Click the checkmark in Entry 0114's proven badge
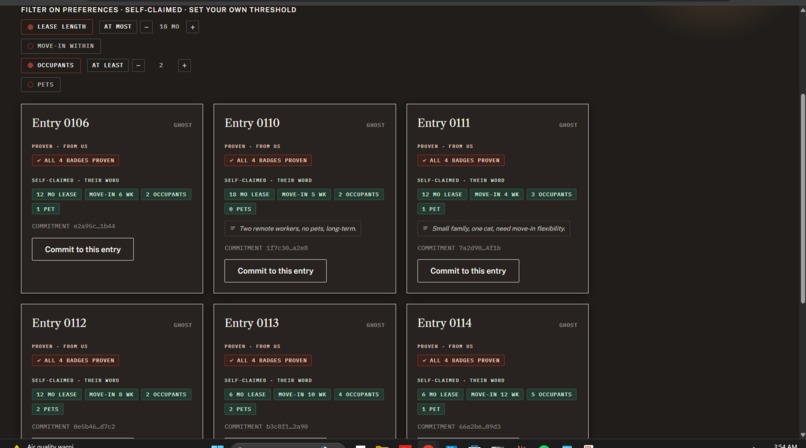Viewport: 806px width, 448px height. (424, 361)
